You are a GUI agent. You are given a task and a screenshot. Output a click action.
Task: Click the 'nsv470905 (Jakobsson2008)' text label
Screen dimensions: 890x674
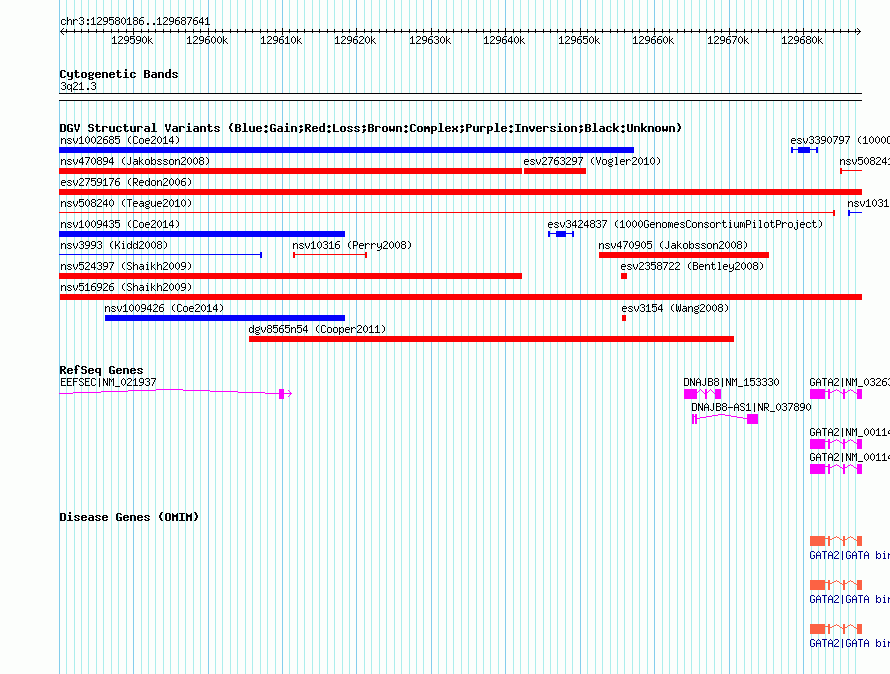(x=673, y=245)
